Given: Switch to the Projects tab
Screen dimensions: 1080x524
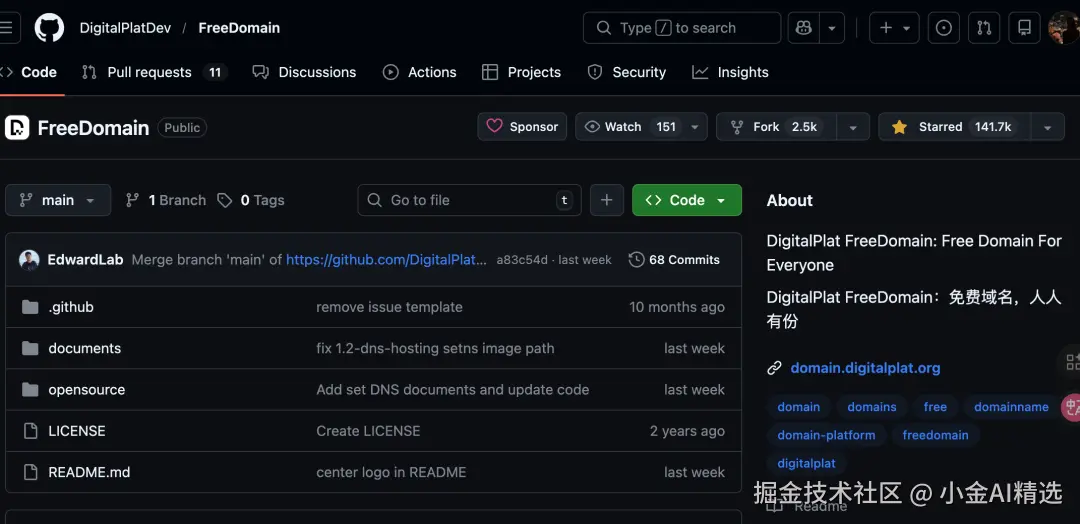Looking at the screenshot, I should pos(521,72).
